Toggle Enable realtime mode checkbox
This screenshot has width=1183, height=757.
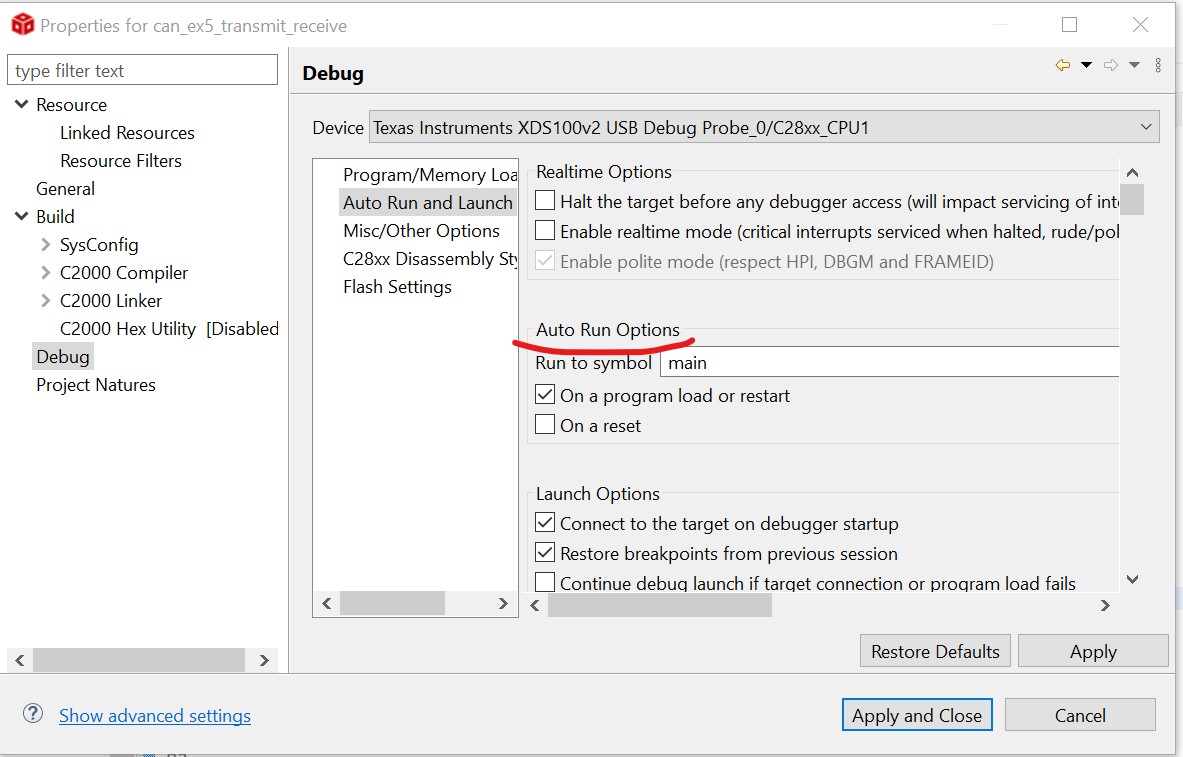[x=545, y=231]
